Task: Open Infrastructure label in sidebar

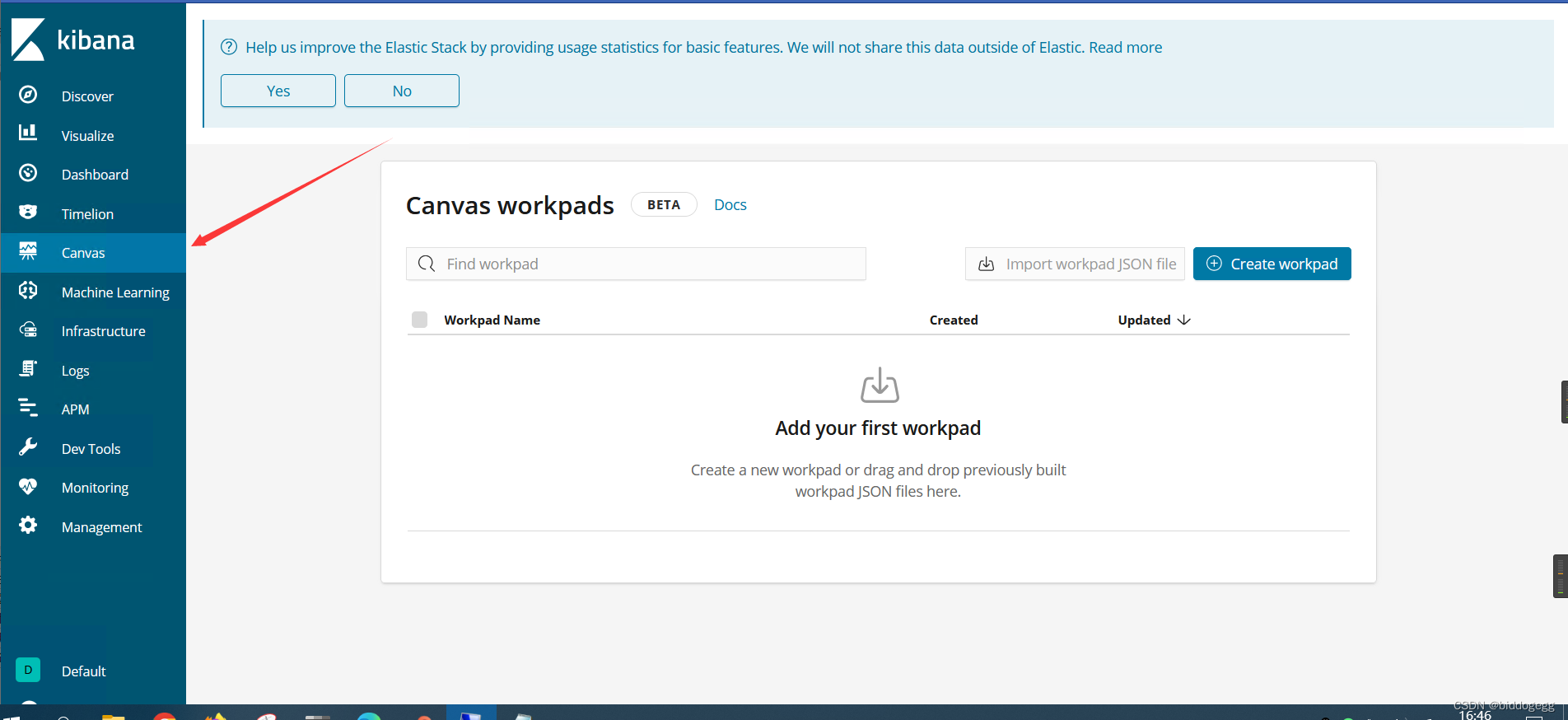Action: click(103, 331)
